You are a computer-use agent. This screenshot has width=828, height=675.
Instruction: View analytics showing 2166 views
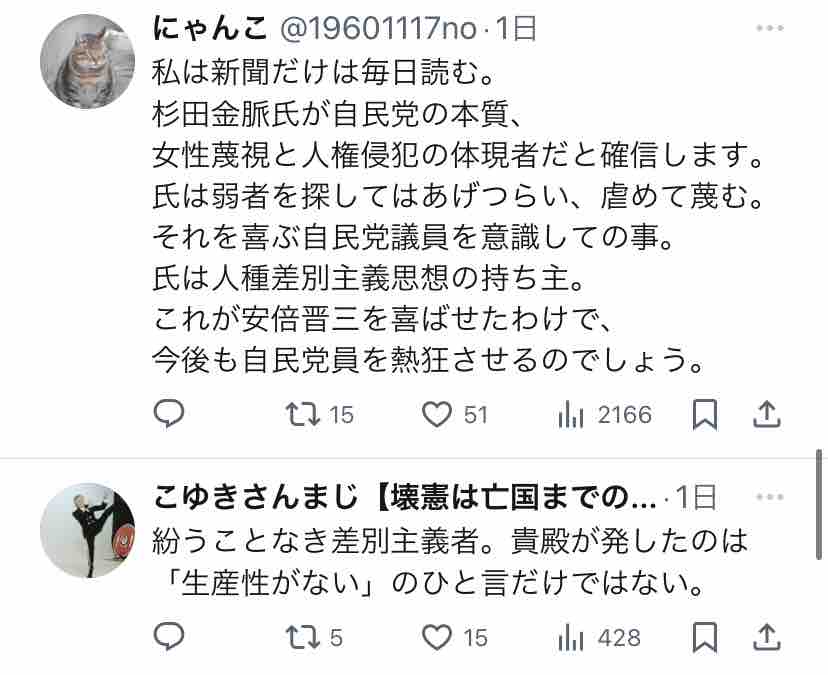605,415
